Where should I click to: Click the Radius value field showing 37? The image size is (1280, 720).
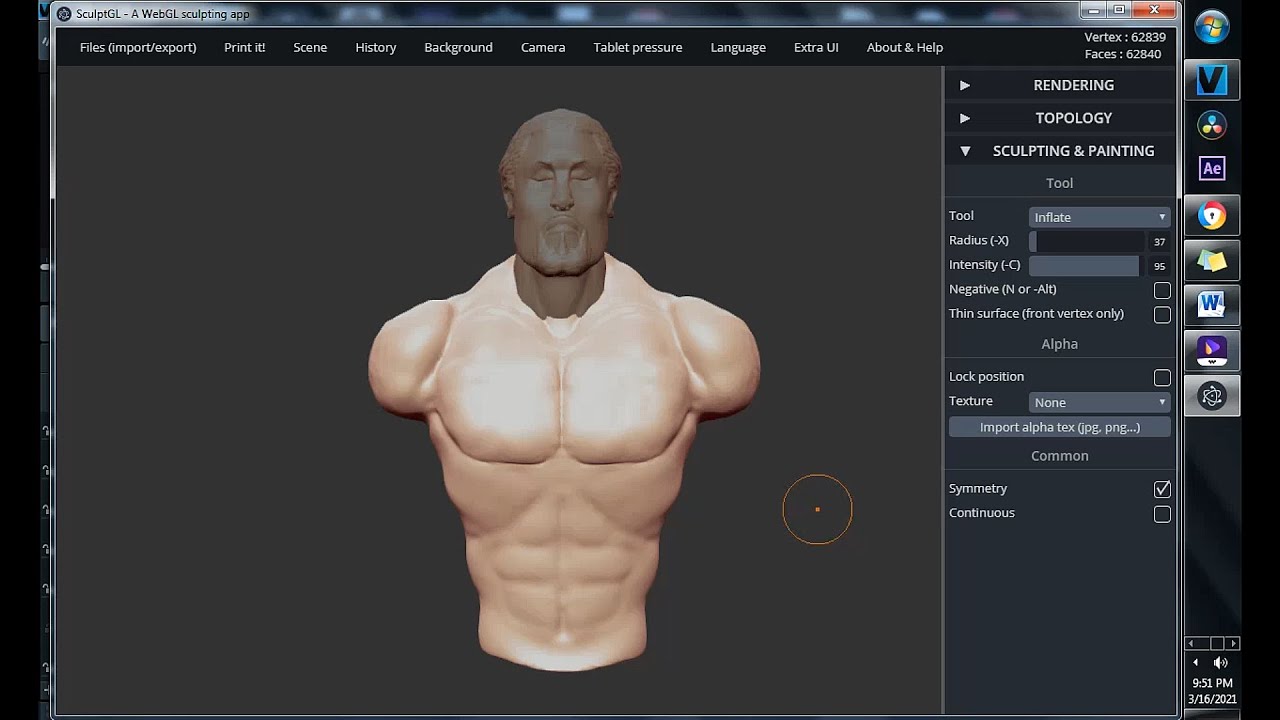[1160, 242]
